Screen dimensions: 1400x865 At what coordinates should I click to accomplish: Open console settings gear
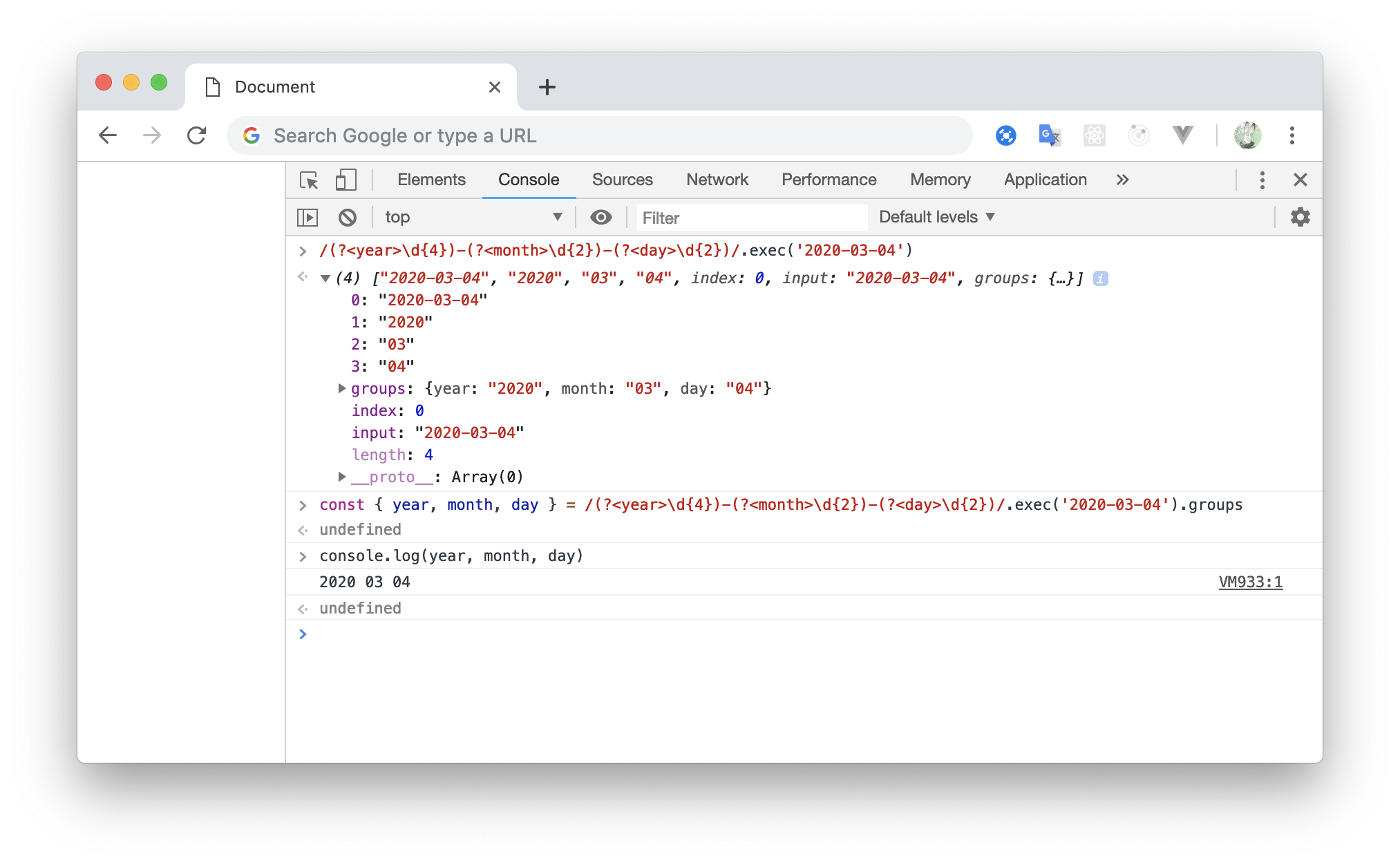[x=1300, y=218]
